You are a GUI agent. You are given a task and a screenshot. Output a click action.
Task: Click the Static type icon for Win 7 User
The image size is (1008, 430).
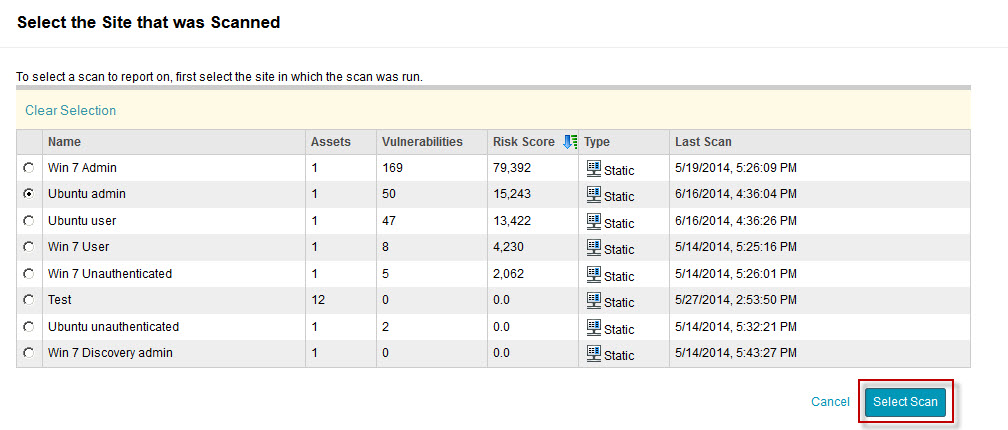click(x=593, y=247)
